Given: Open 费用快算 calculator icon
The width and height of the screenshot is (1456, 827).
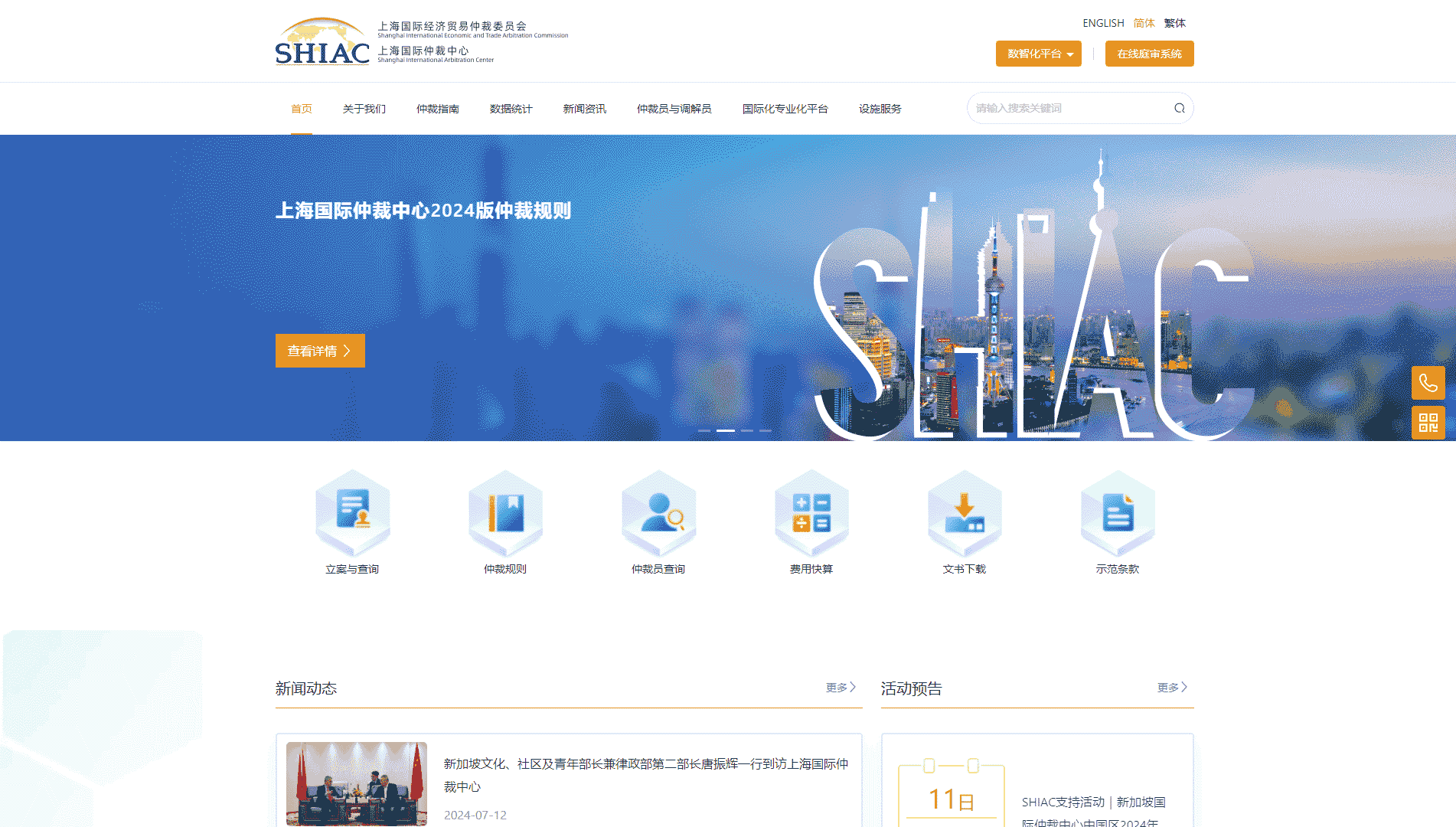Looking at the screenshot, I should (x=811, y=513).
